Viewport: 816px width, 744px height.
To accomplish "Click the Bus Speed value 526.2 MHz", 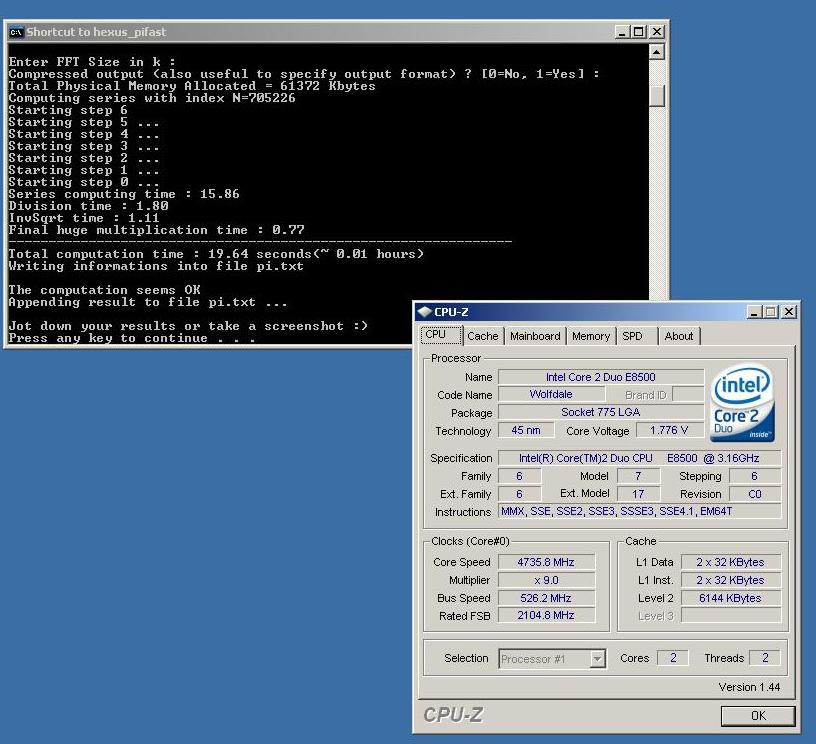I will coord(546,598).
